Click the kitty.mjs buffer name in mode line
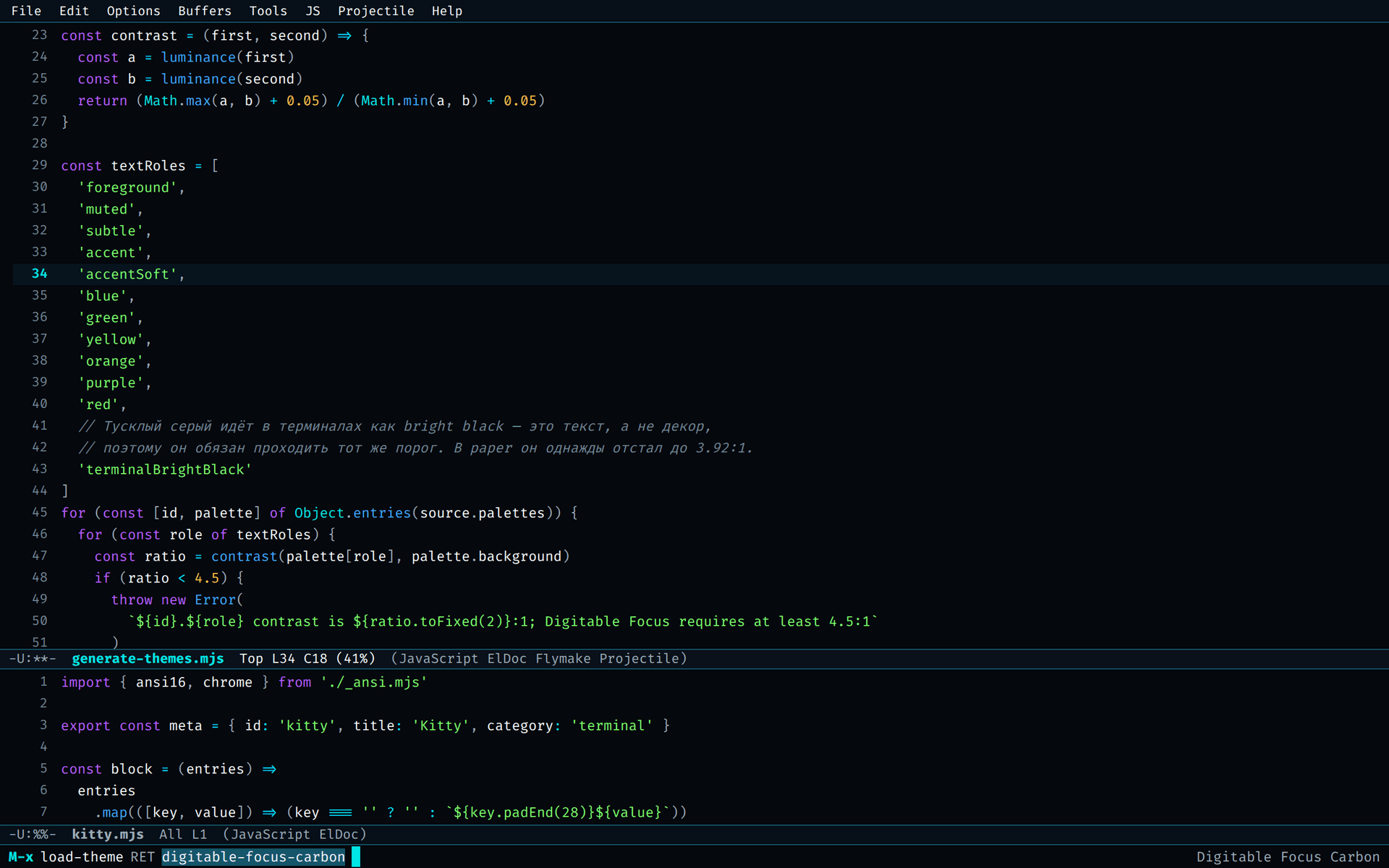This screenshot has height=868, width=1389. coord(108,834)
